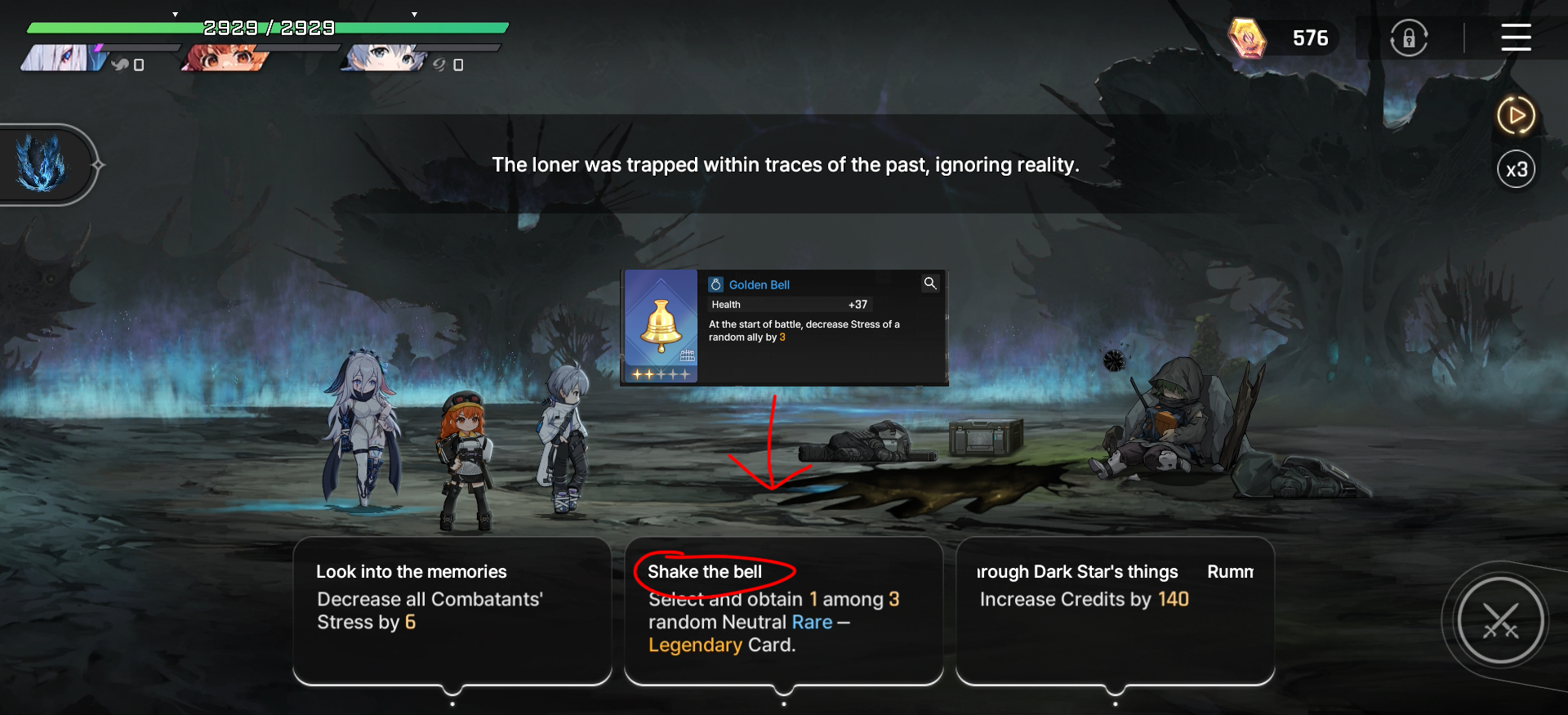Click the Golden Bell magnifier icon
This screenshot has width=1568, height=715.
[930, 284]
